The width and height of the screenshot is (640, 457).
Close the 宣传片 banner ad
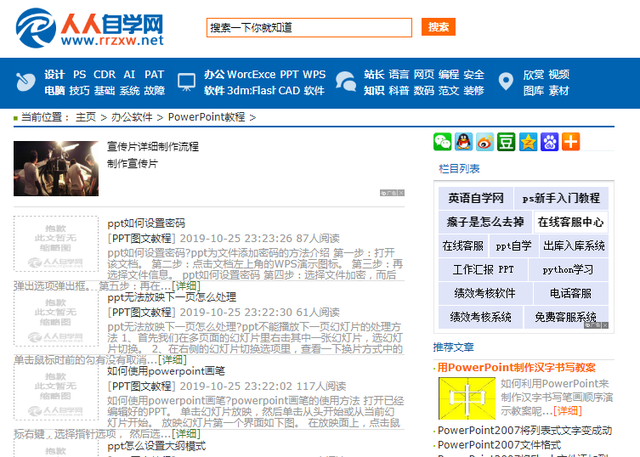pyautogui.click(x=401, y=193)
